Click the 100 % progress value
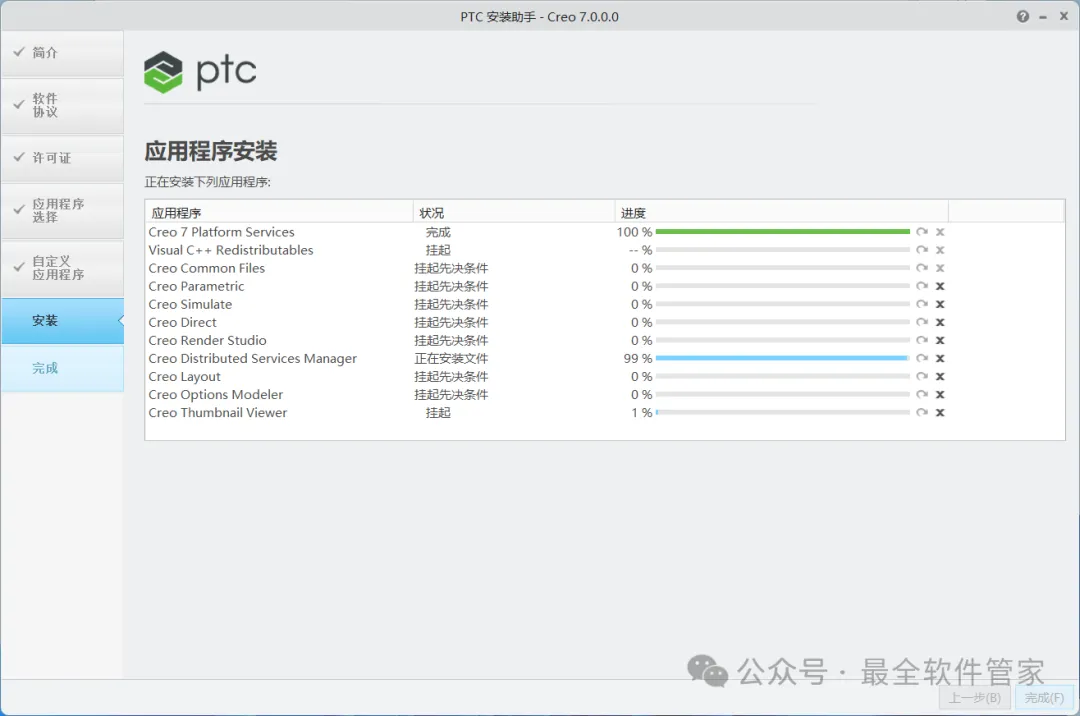The height and width of the screenshot is (716, 1080). click(x=634, y=232)
